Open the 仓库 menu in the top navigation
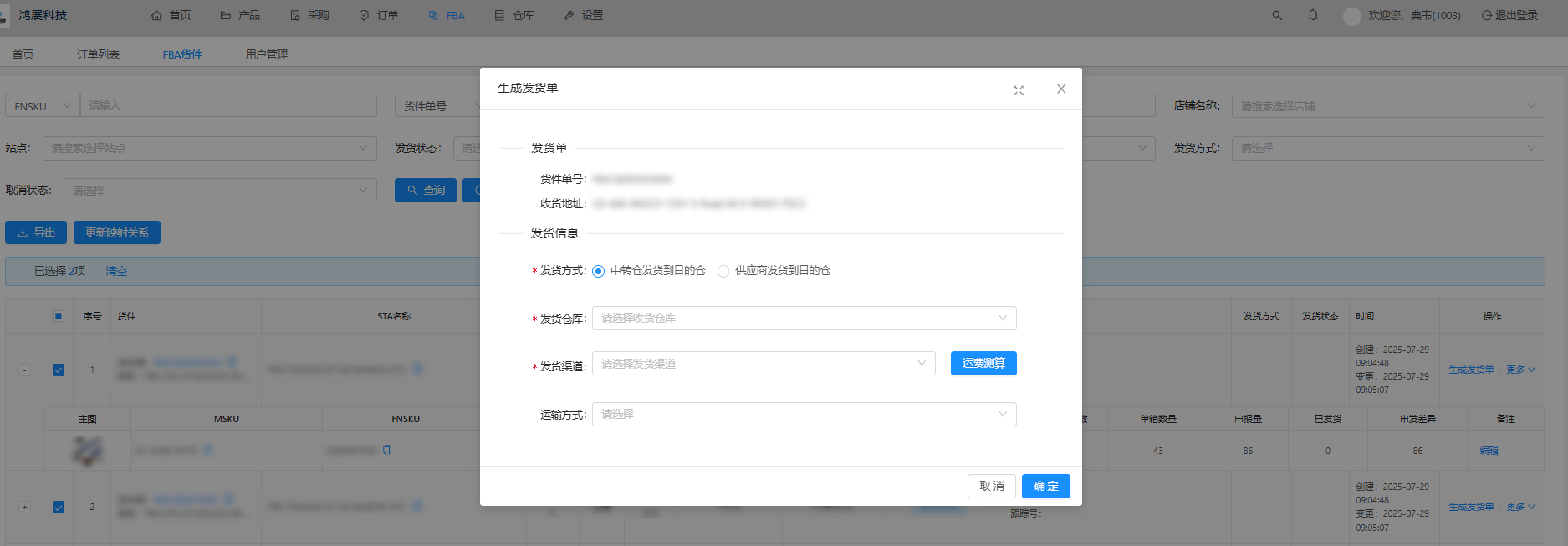Screen dimensions: 1568x546 click(514, 15)
